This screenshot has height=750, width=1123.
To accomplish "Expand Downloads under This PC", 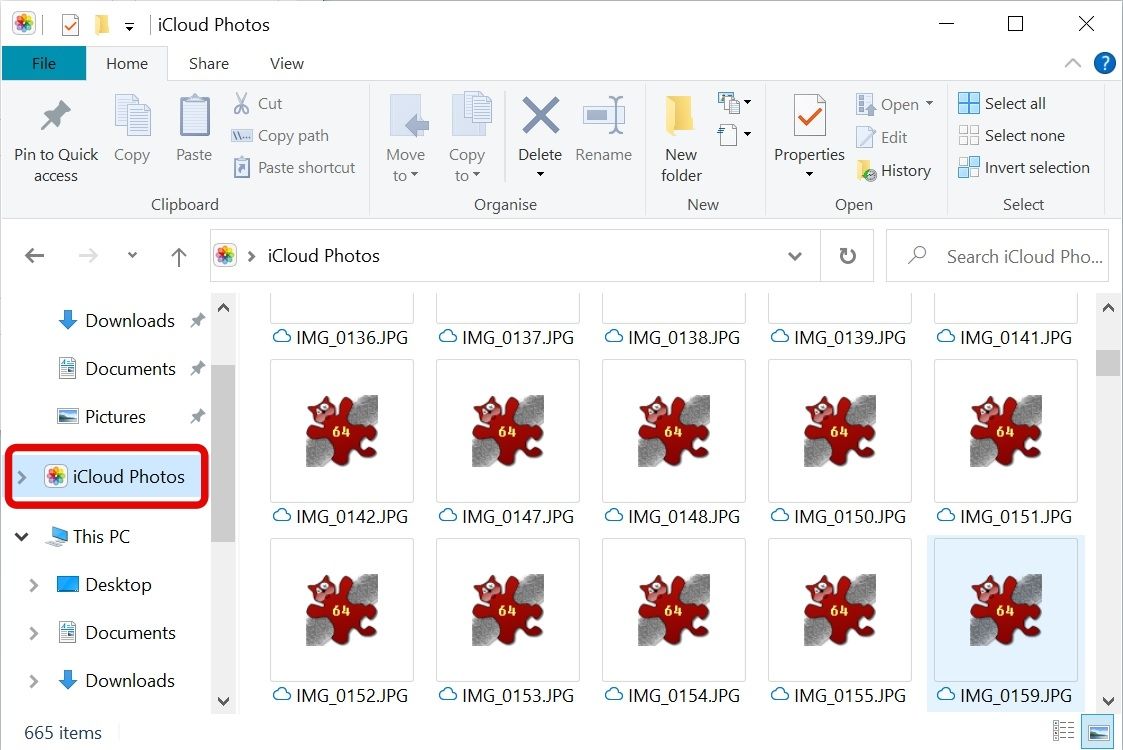I will [33, 681].
